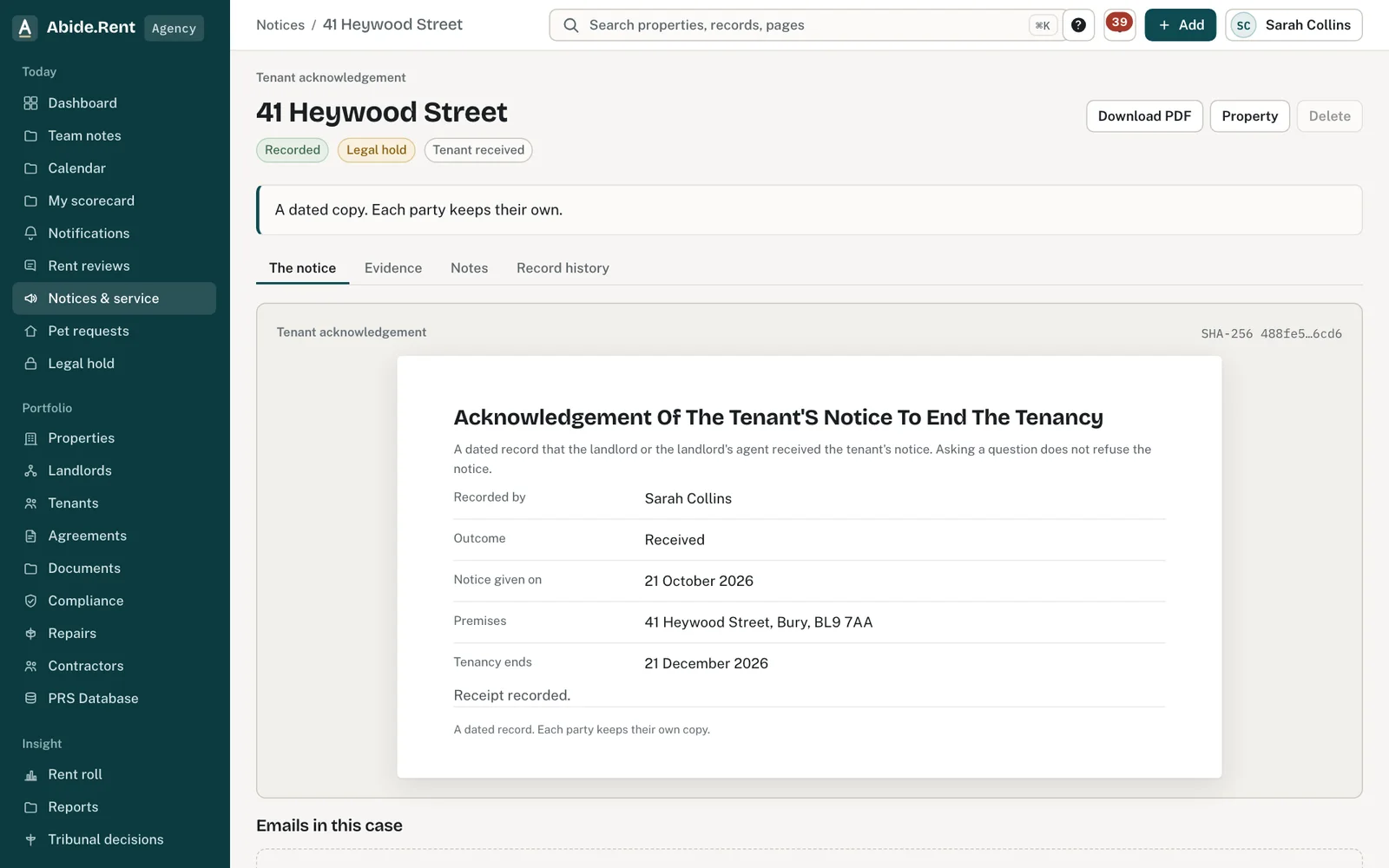The image size is (1389, 868).
Task: Click the Legal hold lock icon
Action: point(30,364)
